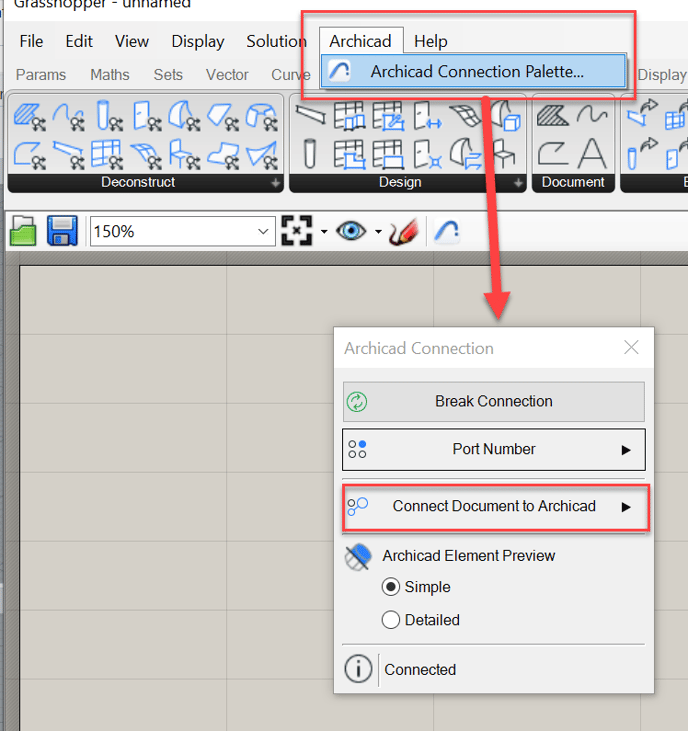Screen dimensions: 688x731
Task: Select the Document panel Spline curve component
Action: [x=592, y=114]
